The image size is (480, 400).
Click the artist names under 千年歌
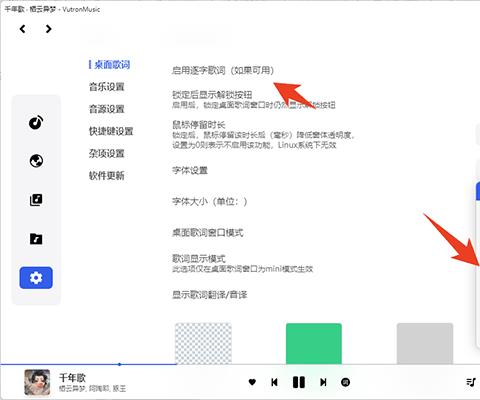click(92, 389)
